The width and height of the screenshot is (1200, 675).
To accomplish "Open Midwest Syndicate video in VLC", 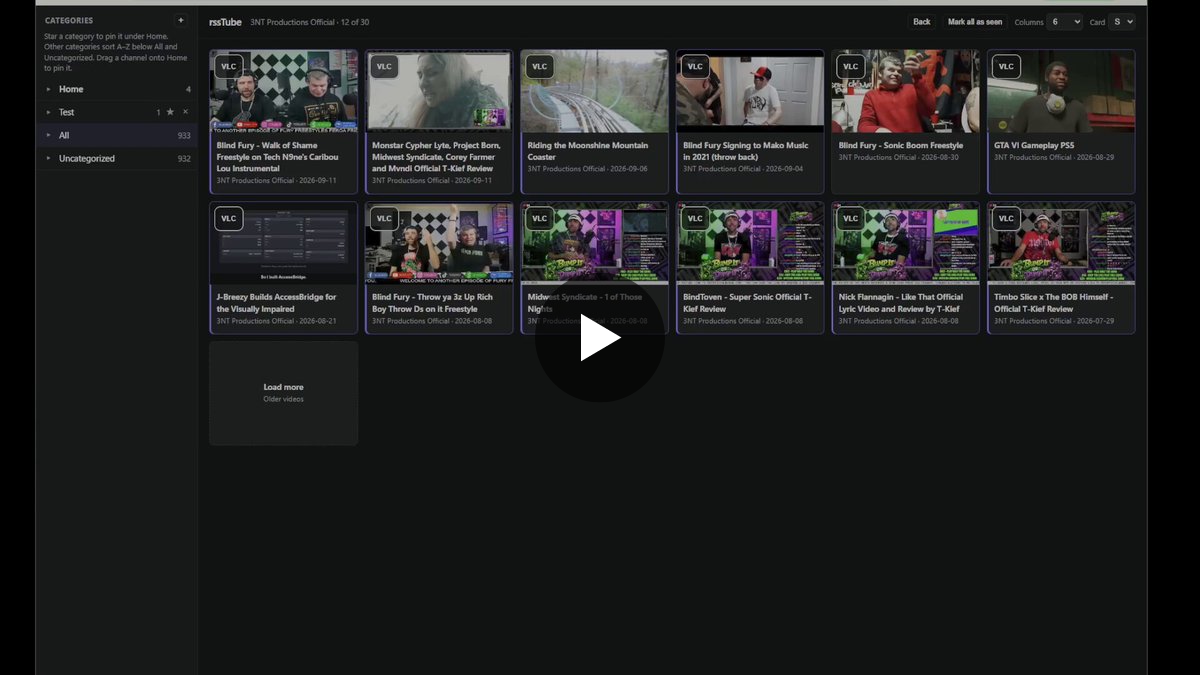I will (540, 219).
